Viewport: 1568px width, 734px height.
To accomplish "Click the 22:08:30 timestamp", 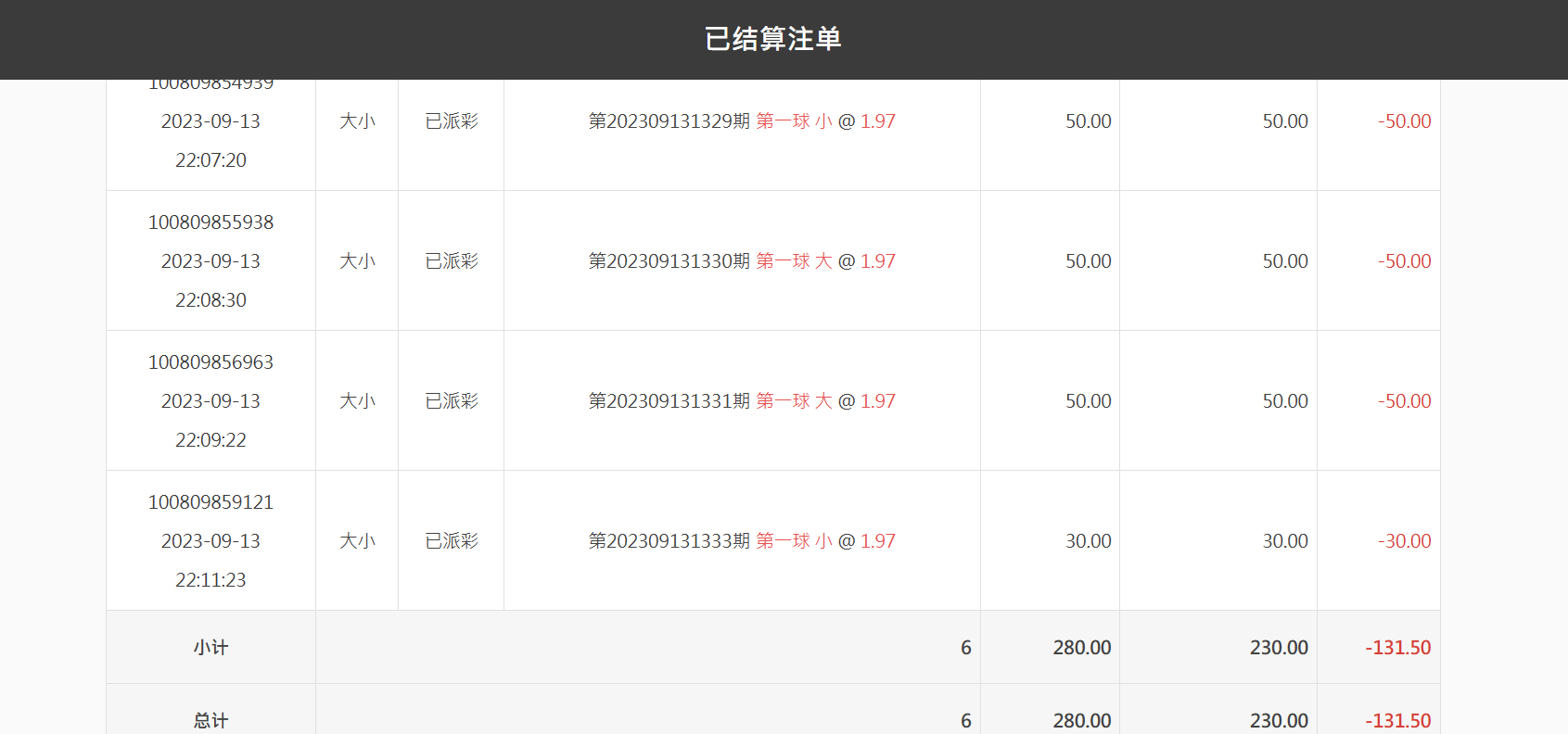I will tap(210, 300).
